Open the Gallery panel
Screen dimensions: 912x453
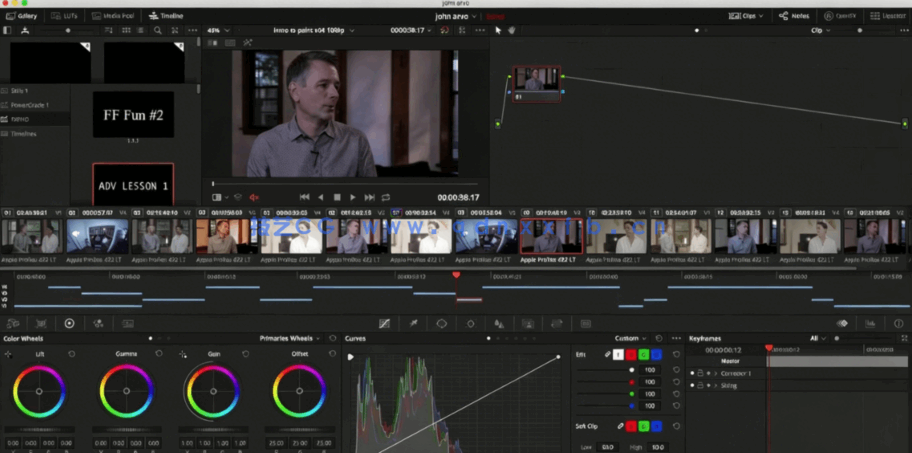(22, 16)
